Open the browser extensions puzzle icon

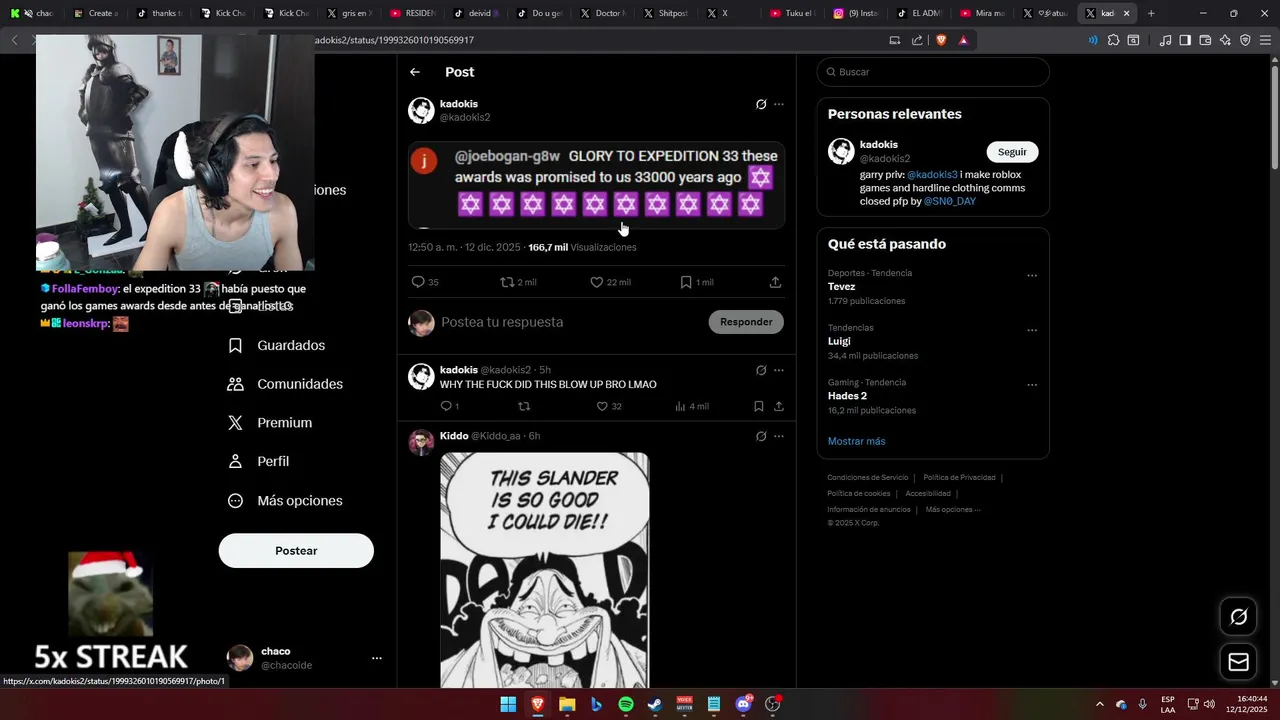tap(1113, 40)
